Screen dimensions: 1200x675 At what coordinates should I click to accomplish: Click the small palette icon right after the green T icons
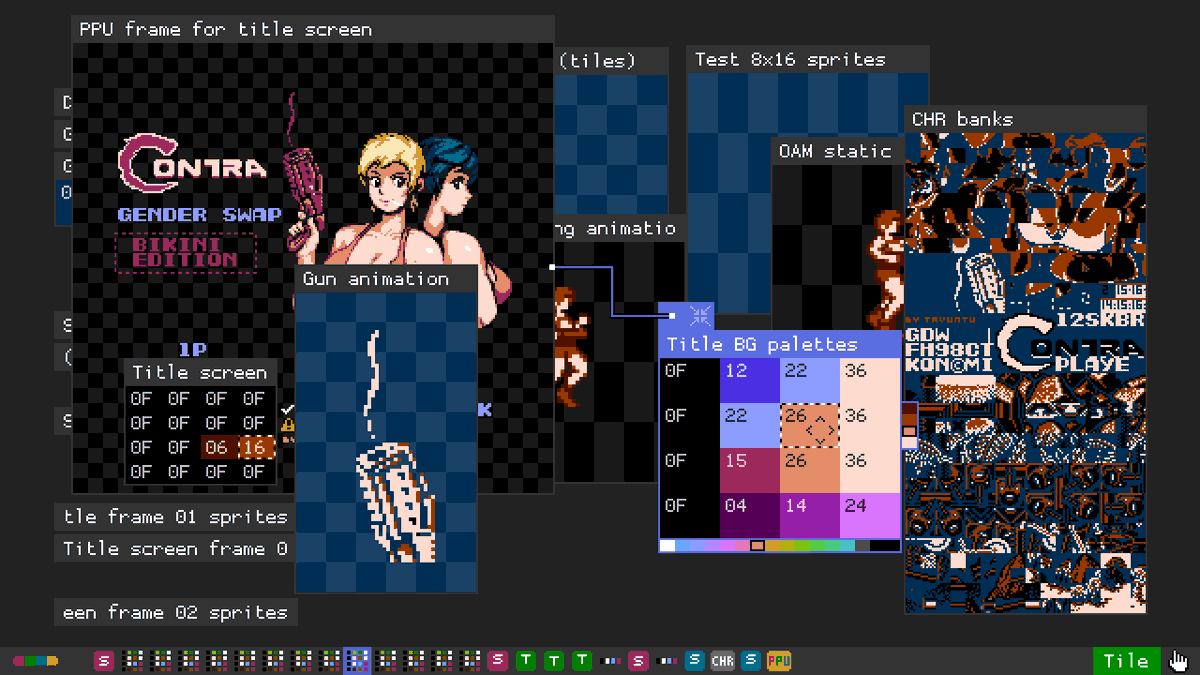(x=611, y=661)
